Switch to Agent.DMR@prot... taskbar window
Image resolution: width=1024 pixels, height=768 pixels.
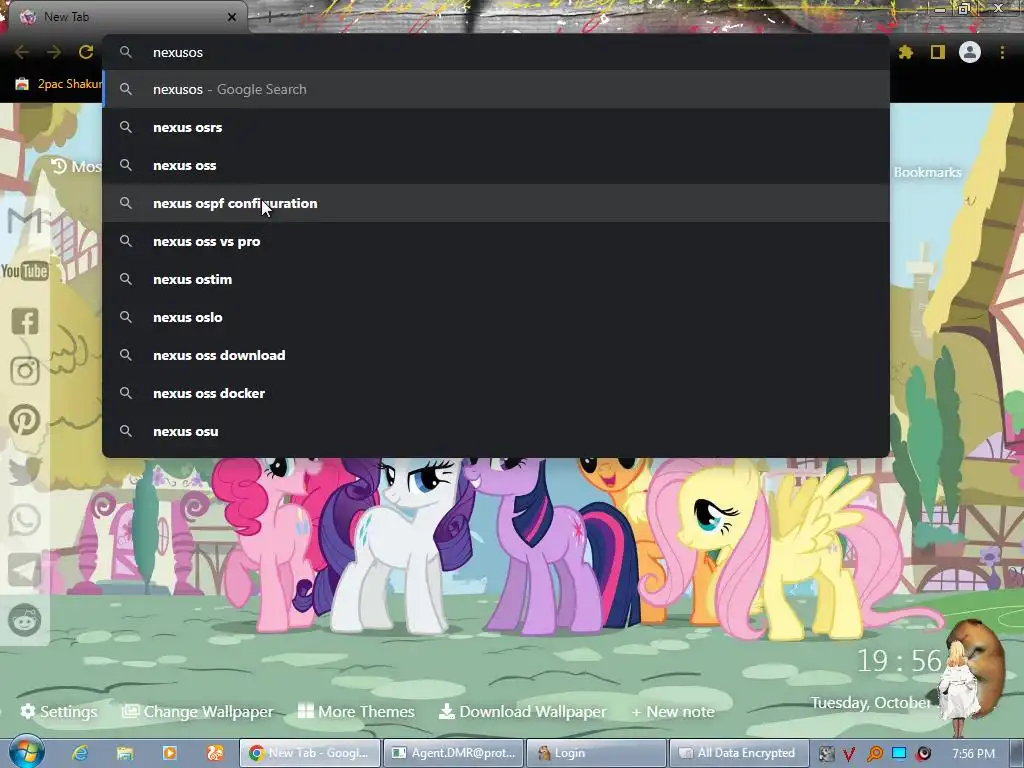453,753
